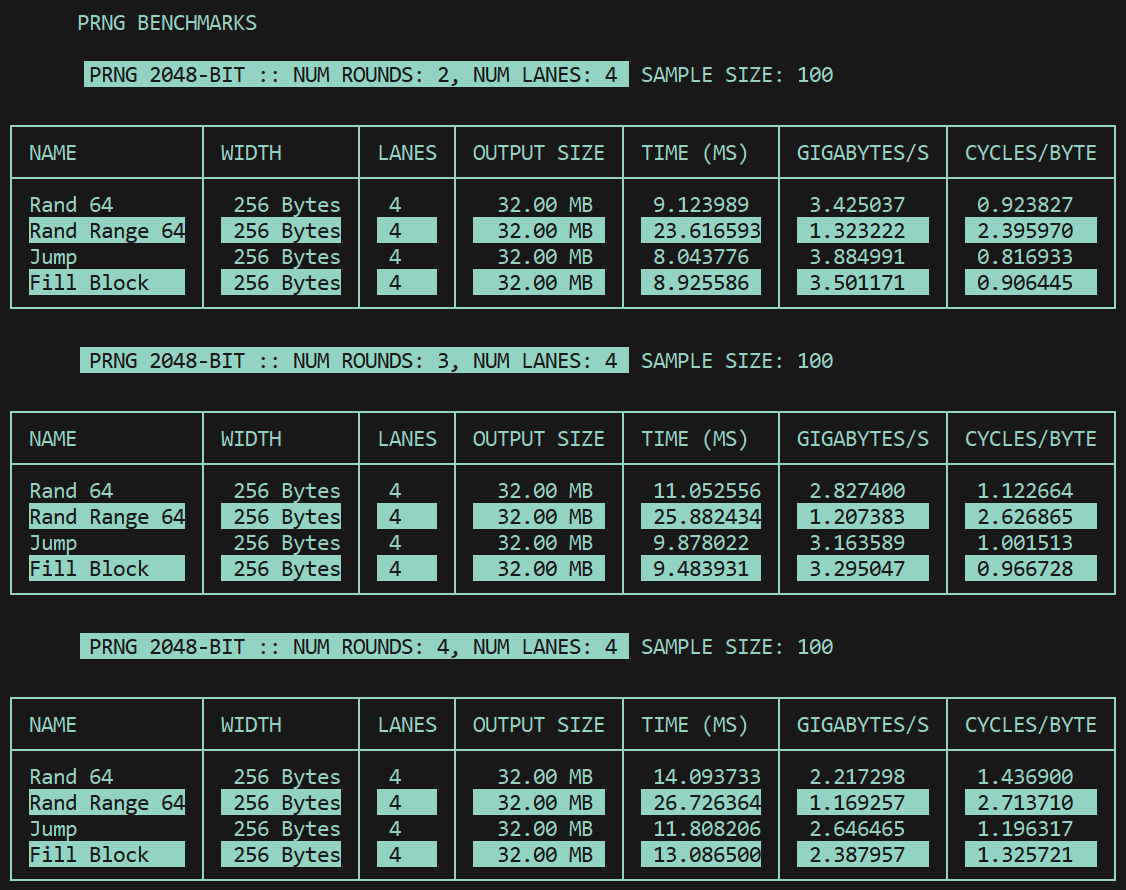Image resolution: width=1126 pixels, height=890 pixels.
Task: Click the CYCLES/BYTE header in the rounds 4 table
Action: coord(1030,725)
